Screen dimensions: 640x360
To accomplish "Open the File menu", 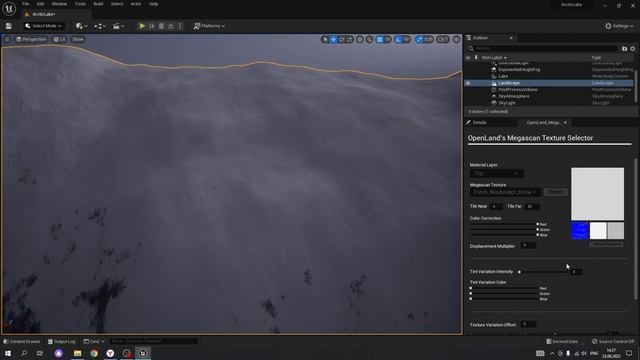I will tap(25, 4).
